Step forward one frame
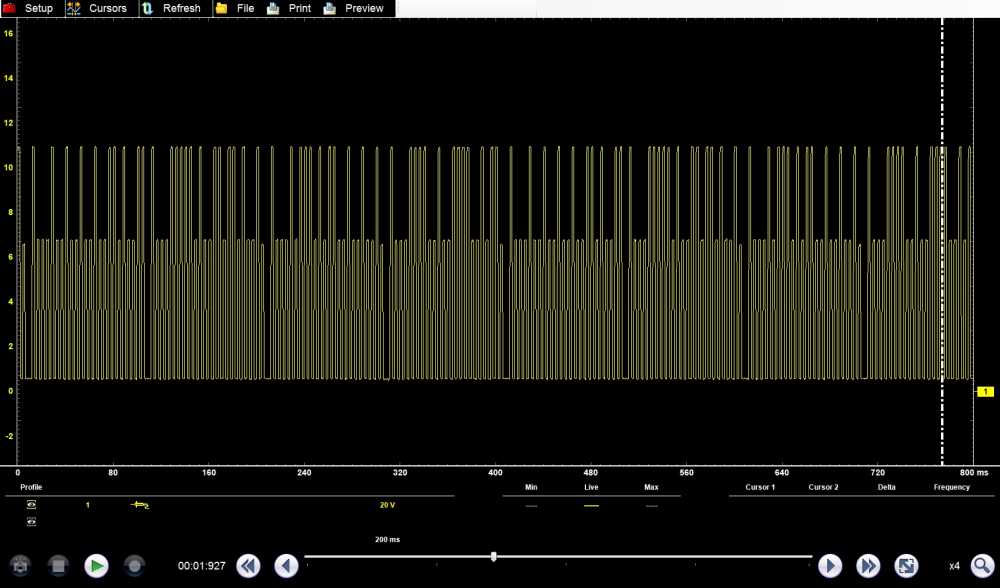The height and width of the screenshot is (588, 1000). pos(830,566)
